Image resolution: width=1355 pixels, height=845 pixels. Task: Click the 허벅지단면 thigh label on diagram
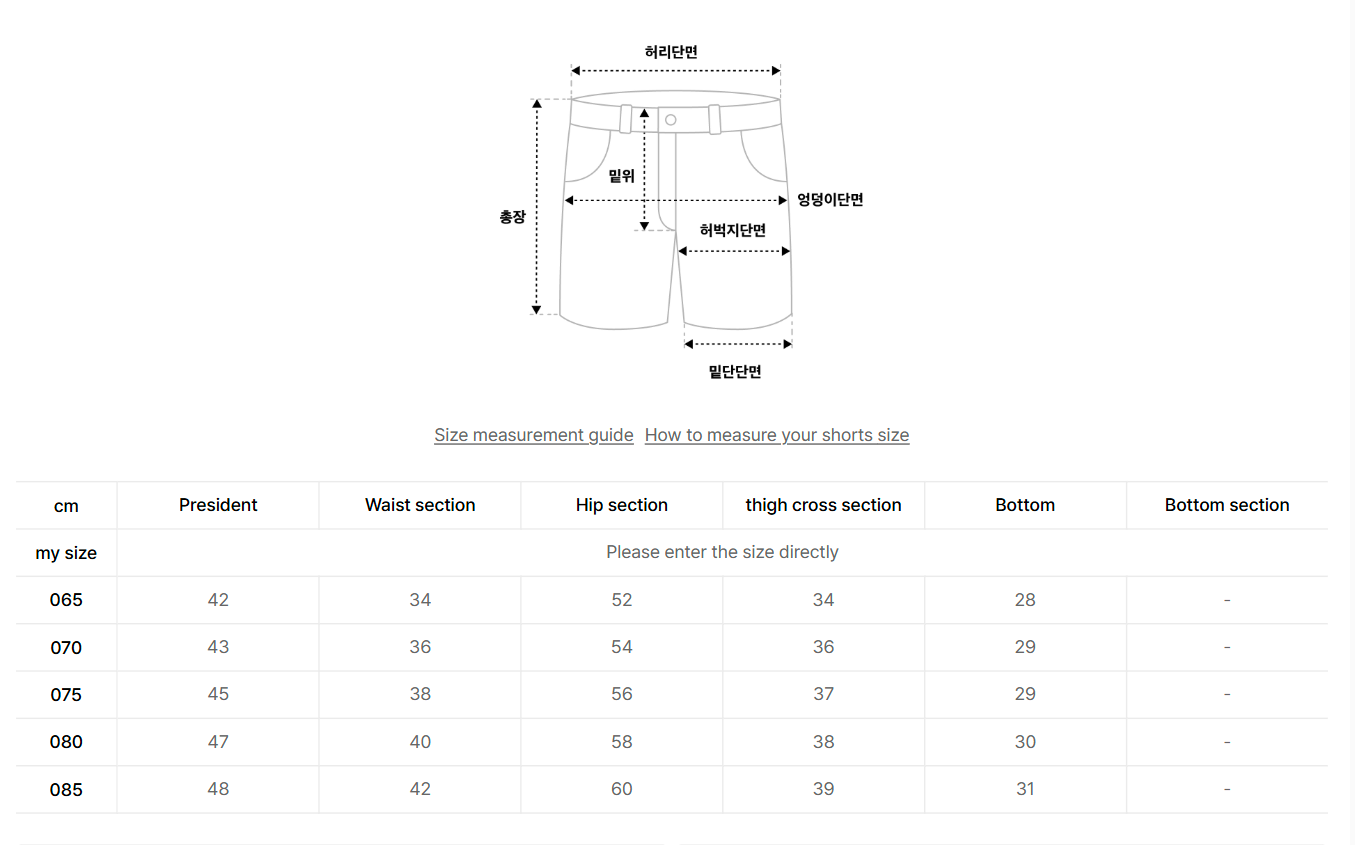click(x=733, y=230)
